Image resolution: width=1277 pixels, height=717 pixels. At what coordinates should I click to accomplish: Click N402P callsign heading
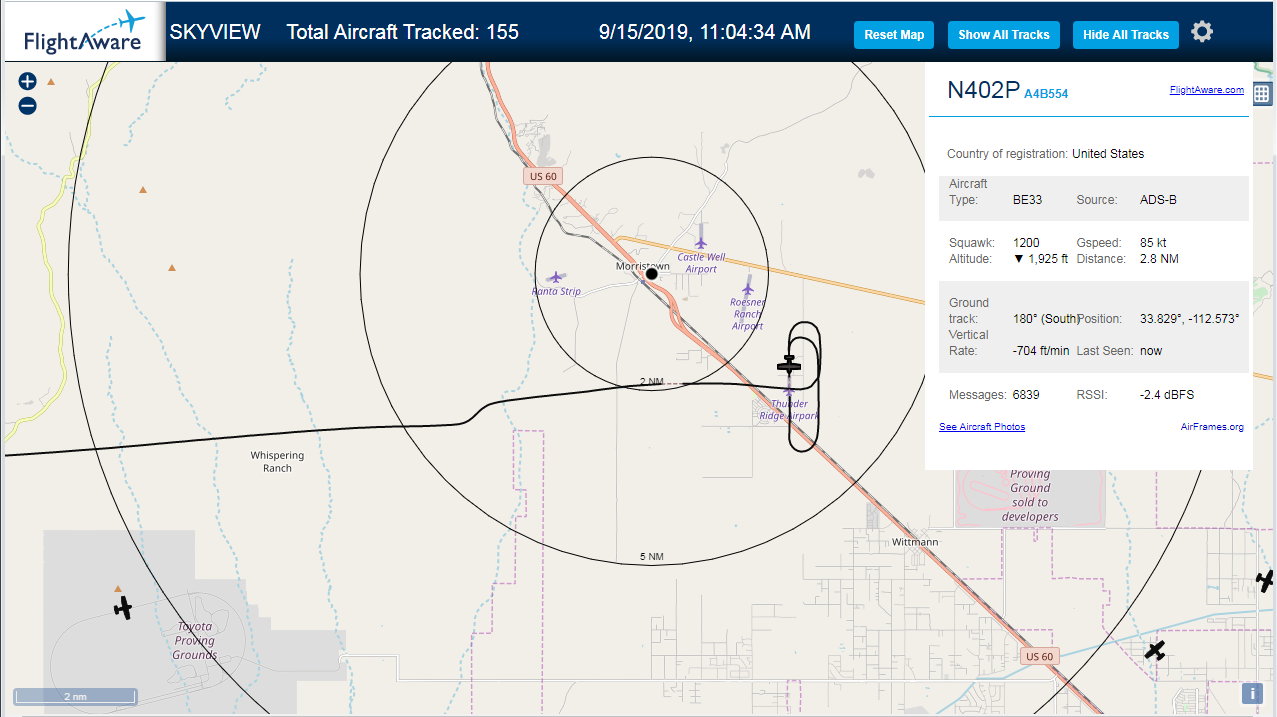coord(983,90)
